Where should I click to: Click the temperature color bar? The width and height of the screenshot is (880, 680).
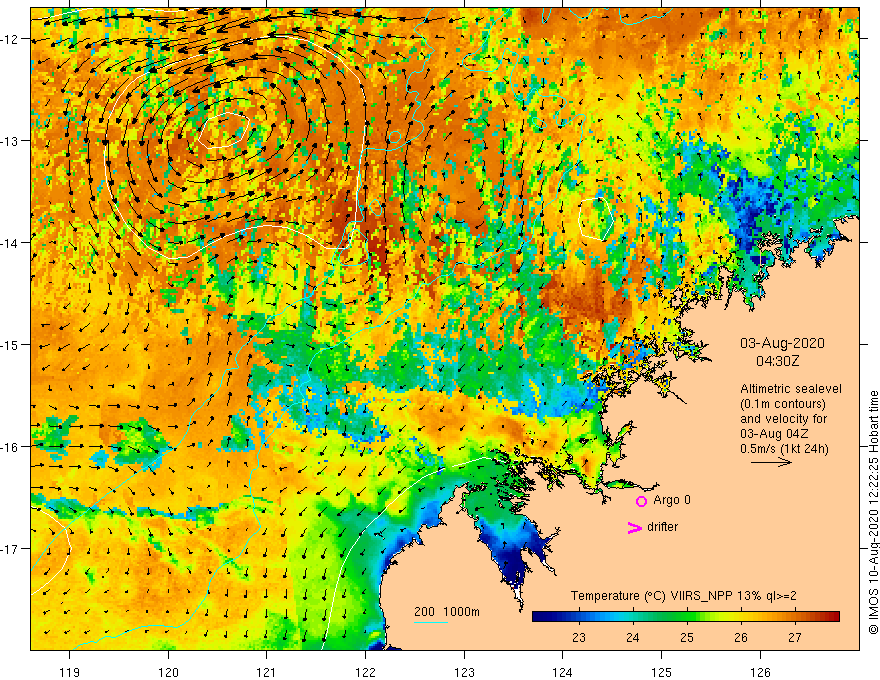685,617
